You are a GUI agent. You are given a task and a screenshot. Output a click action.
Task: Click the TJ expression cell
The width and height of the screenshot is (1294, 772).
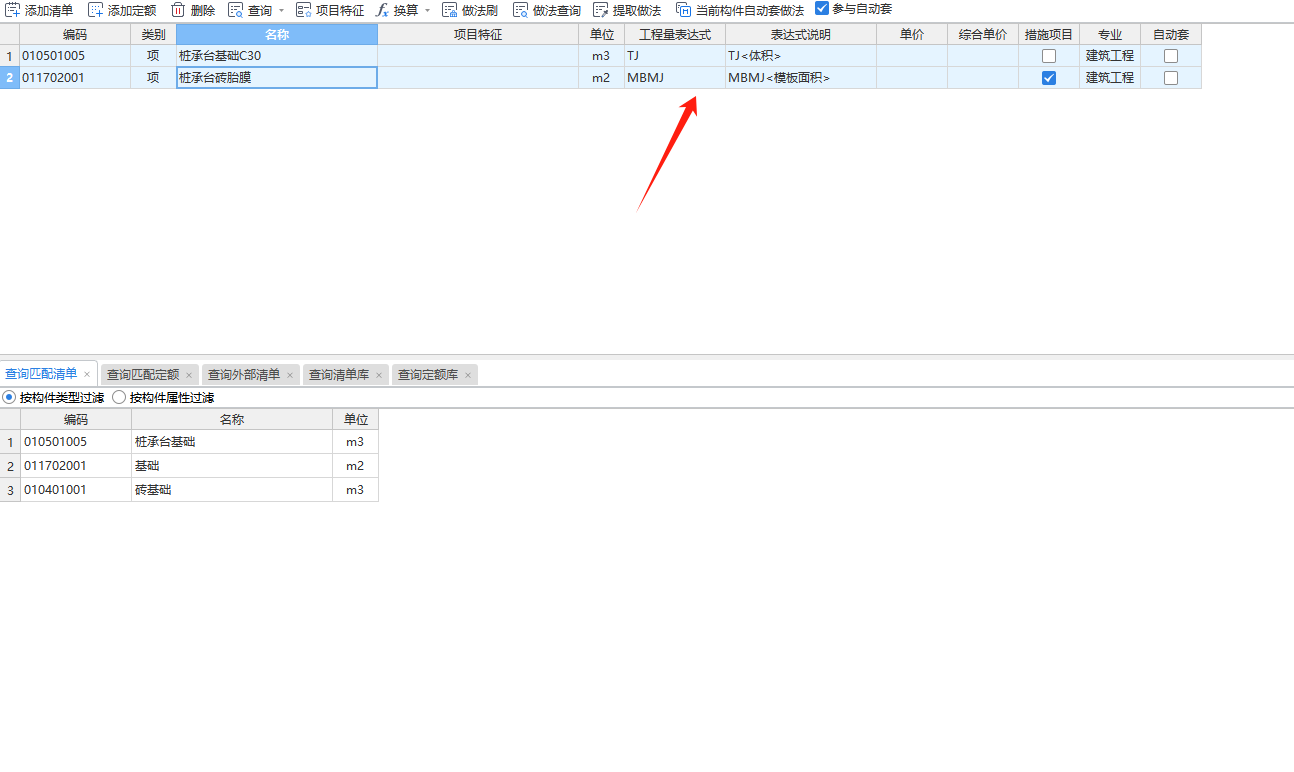675,56
